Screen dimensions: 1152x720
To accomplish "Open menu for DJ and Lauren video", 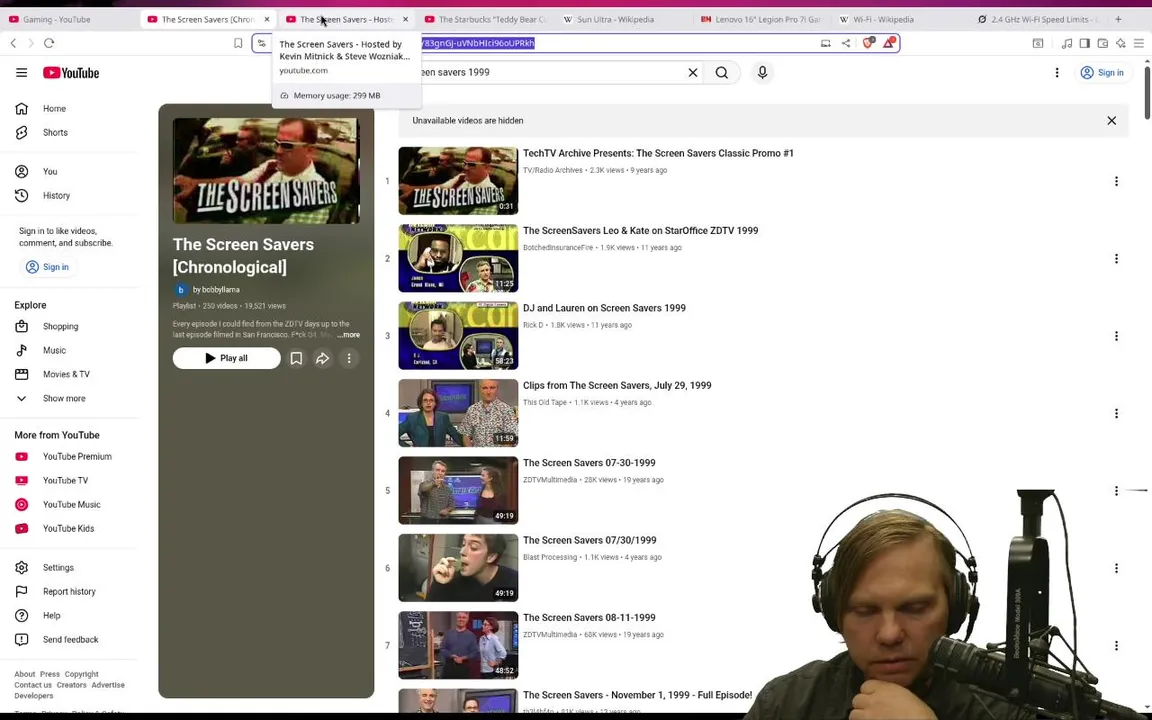I will 1116,336.
